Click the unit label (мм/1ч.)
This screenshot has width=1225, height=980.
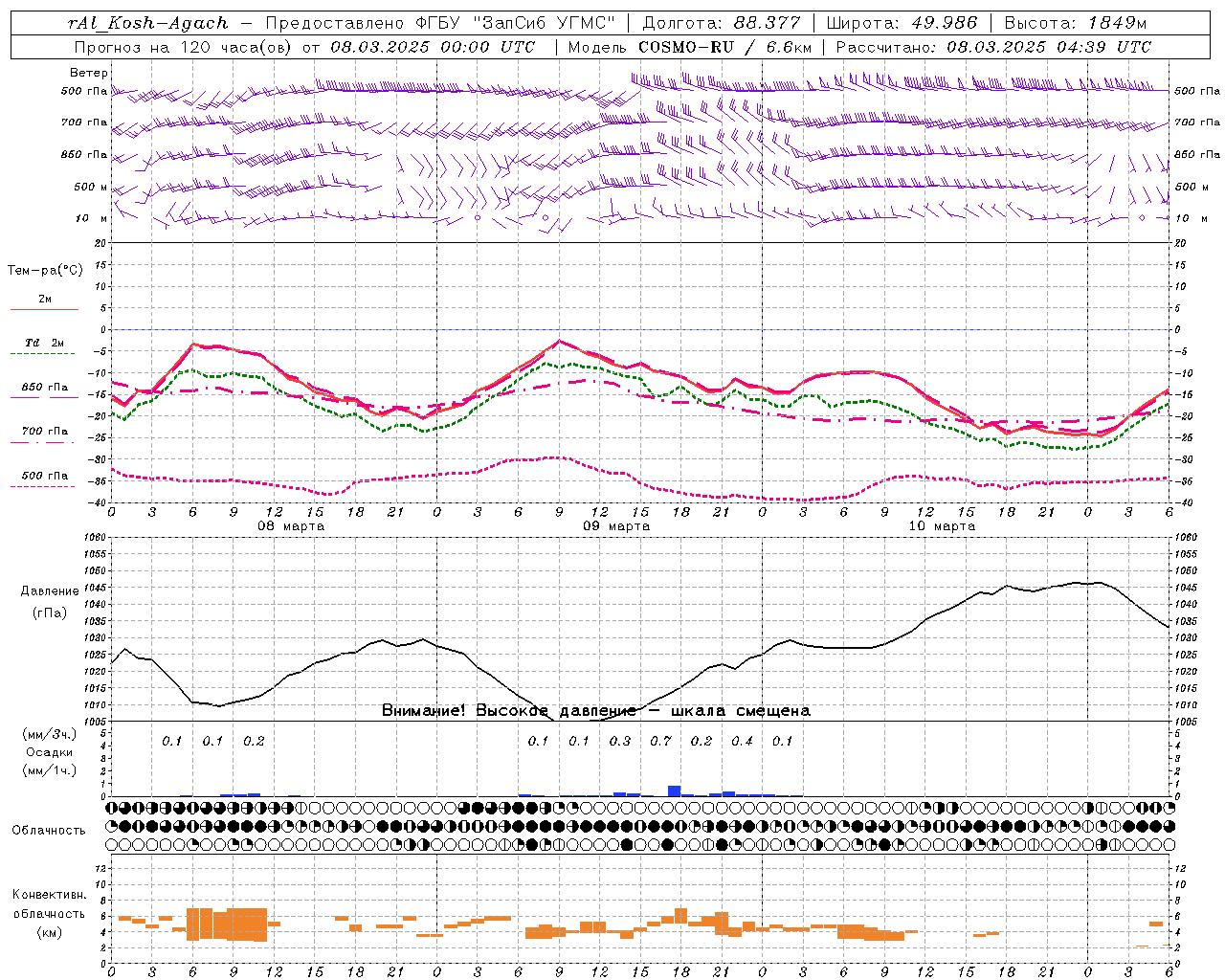click(x=50, y=770)
